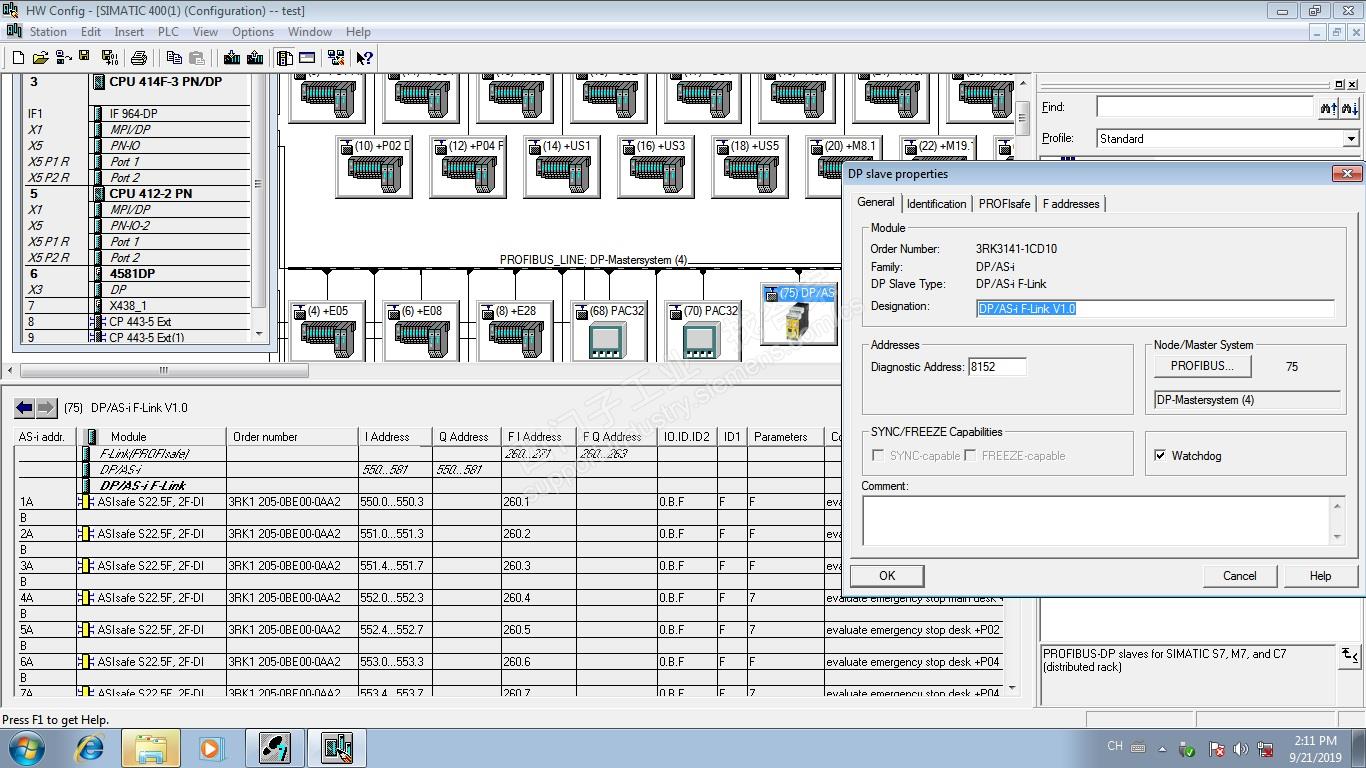Screen dimensions: 1366x768
Task: Click the rack table horizontal scrollbar
Action: click(164, 370)
